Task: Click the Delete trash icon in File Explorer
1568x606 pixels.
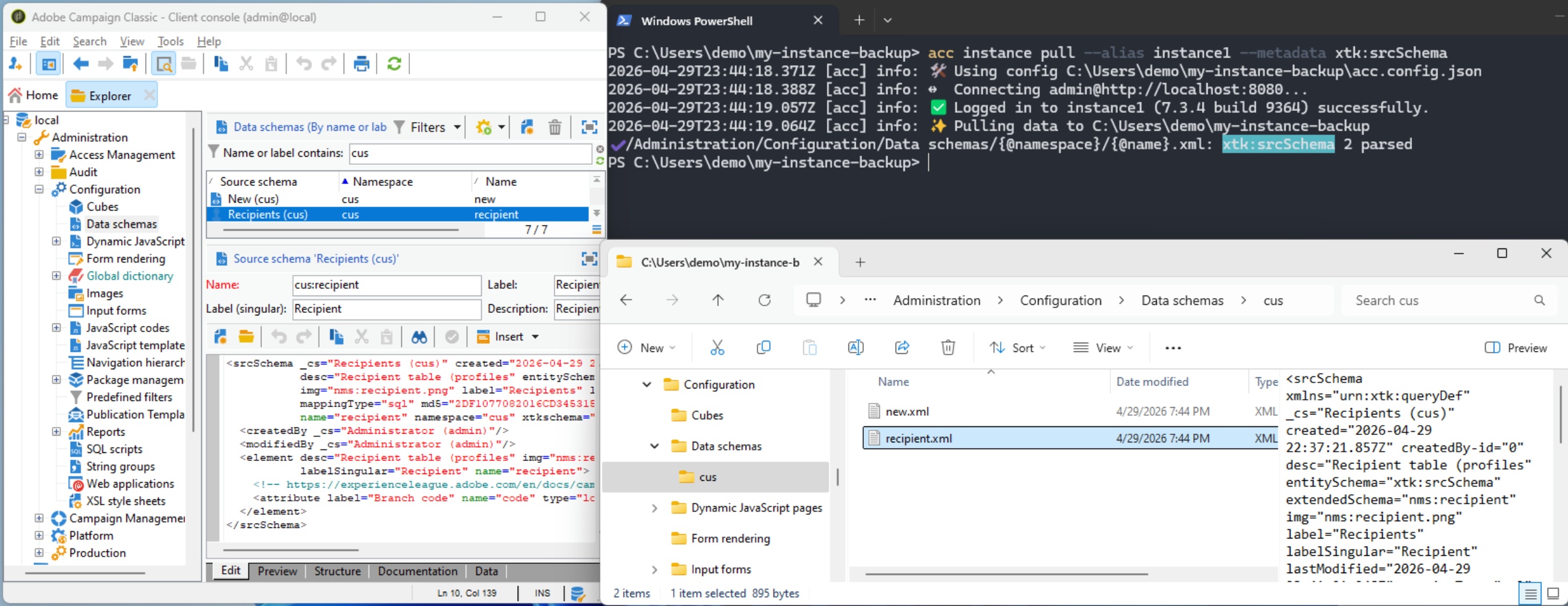Action: 948,348
